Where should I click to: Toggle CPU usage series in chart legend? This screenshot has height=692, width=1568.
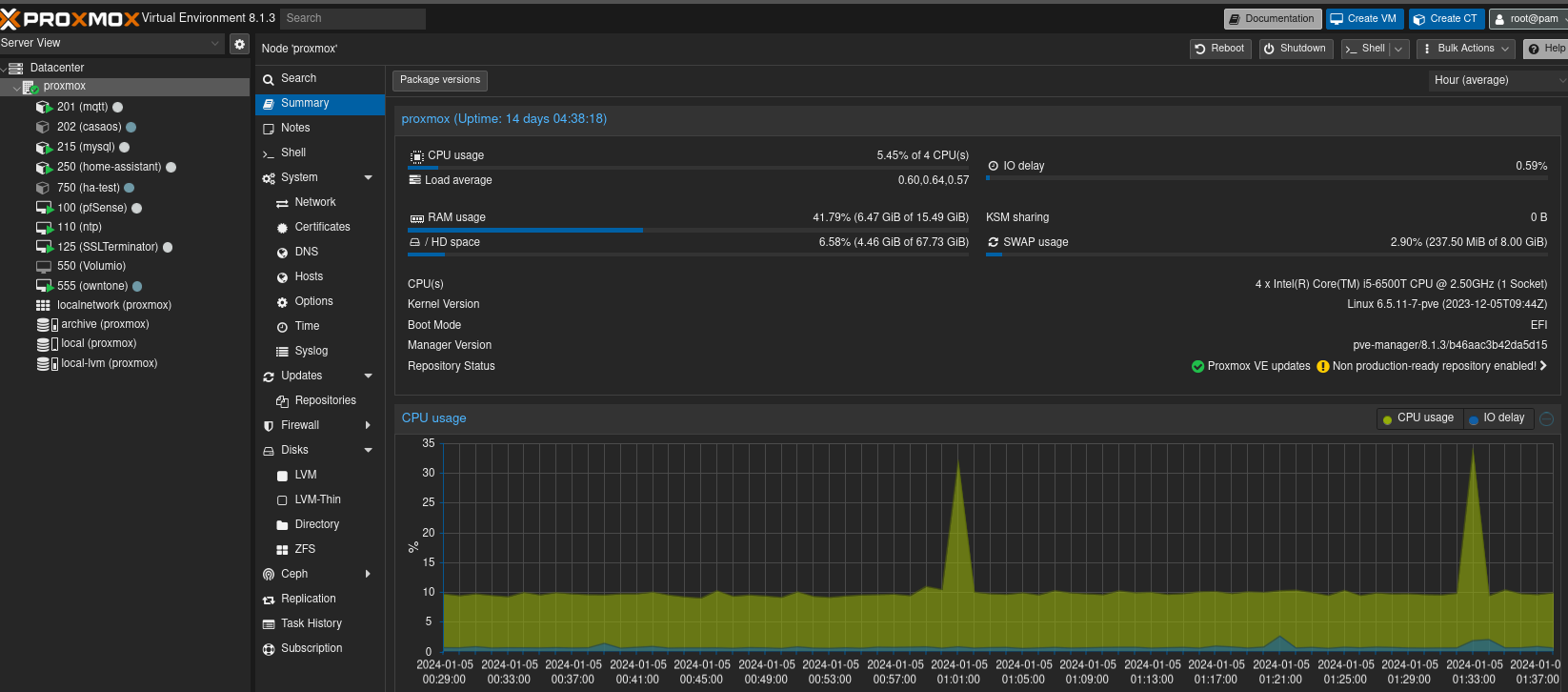pyautogui.click(x=1418, y=418)
